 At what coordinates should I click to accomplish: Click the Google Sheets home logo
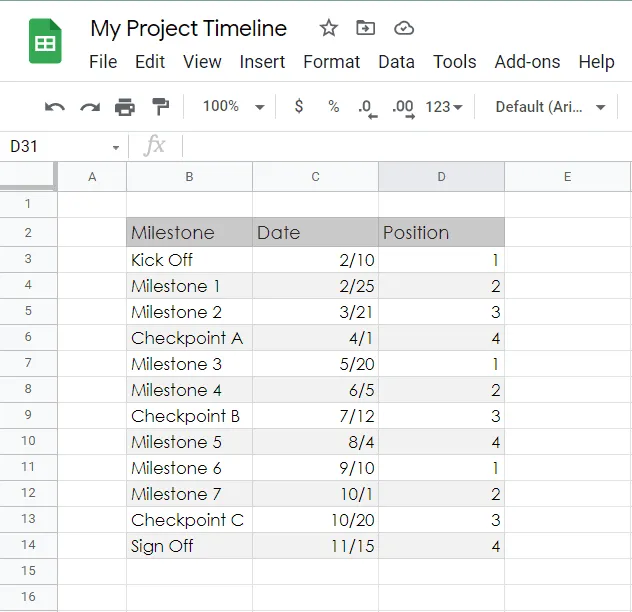click(45, 44)
